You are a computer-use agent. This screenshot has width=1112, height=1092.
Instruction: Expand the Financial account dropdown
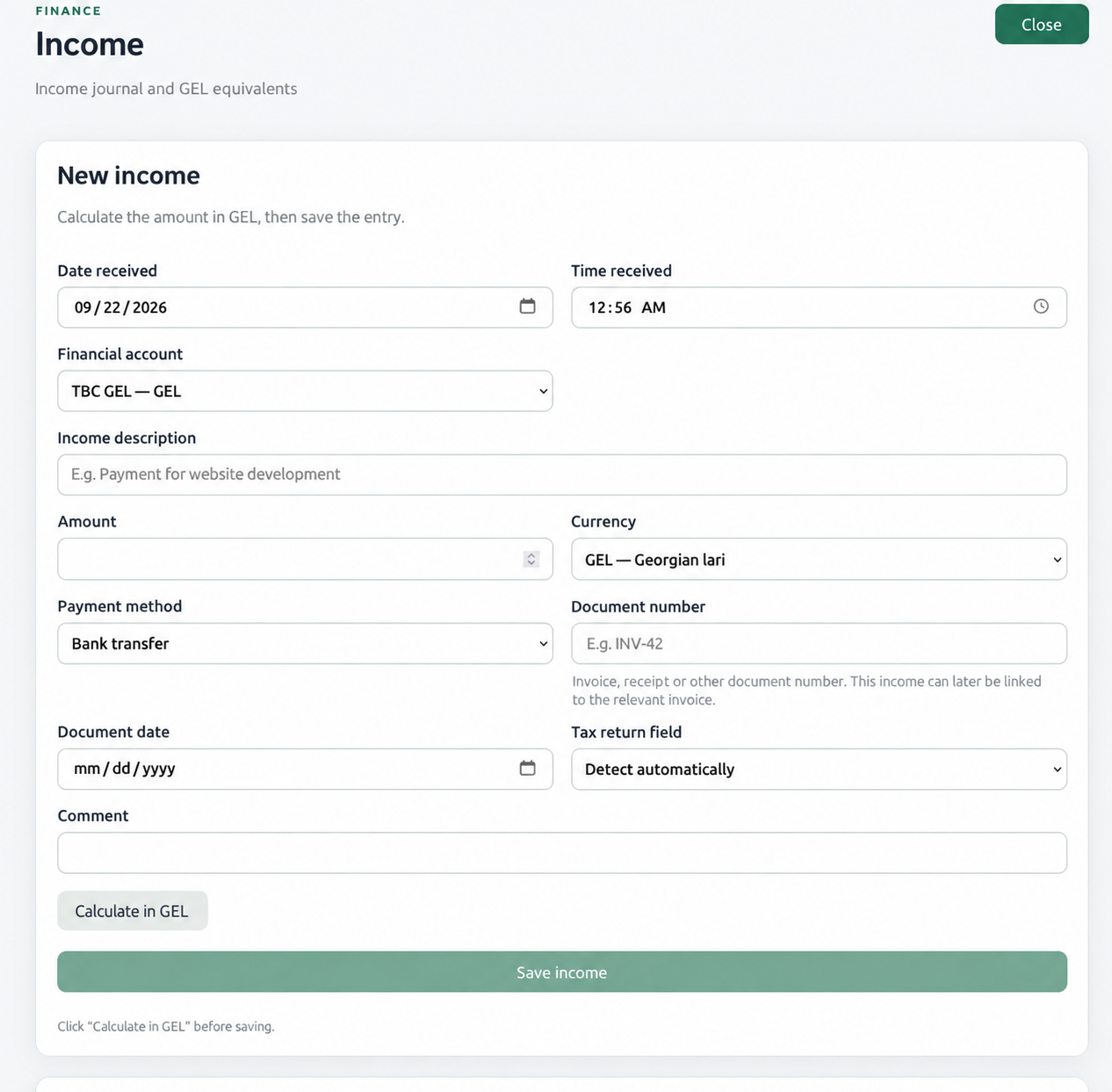[305, 391]
